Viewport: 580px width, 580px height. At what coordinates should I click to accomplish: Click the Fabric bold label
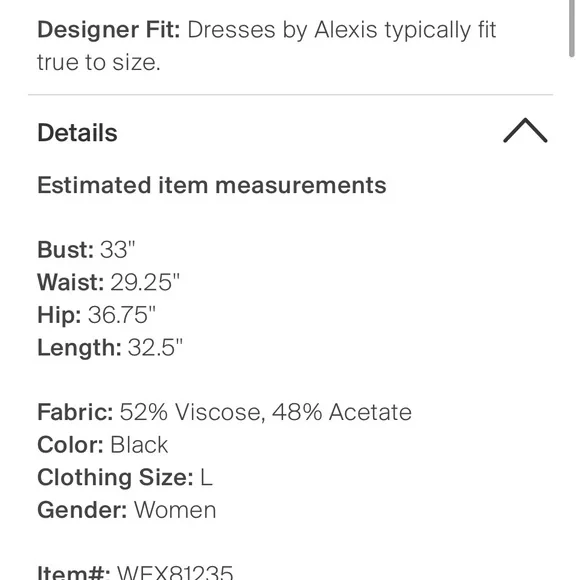pyautogui.click(x=75, y=412)
